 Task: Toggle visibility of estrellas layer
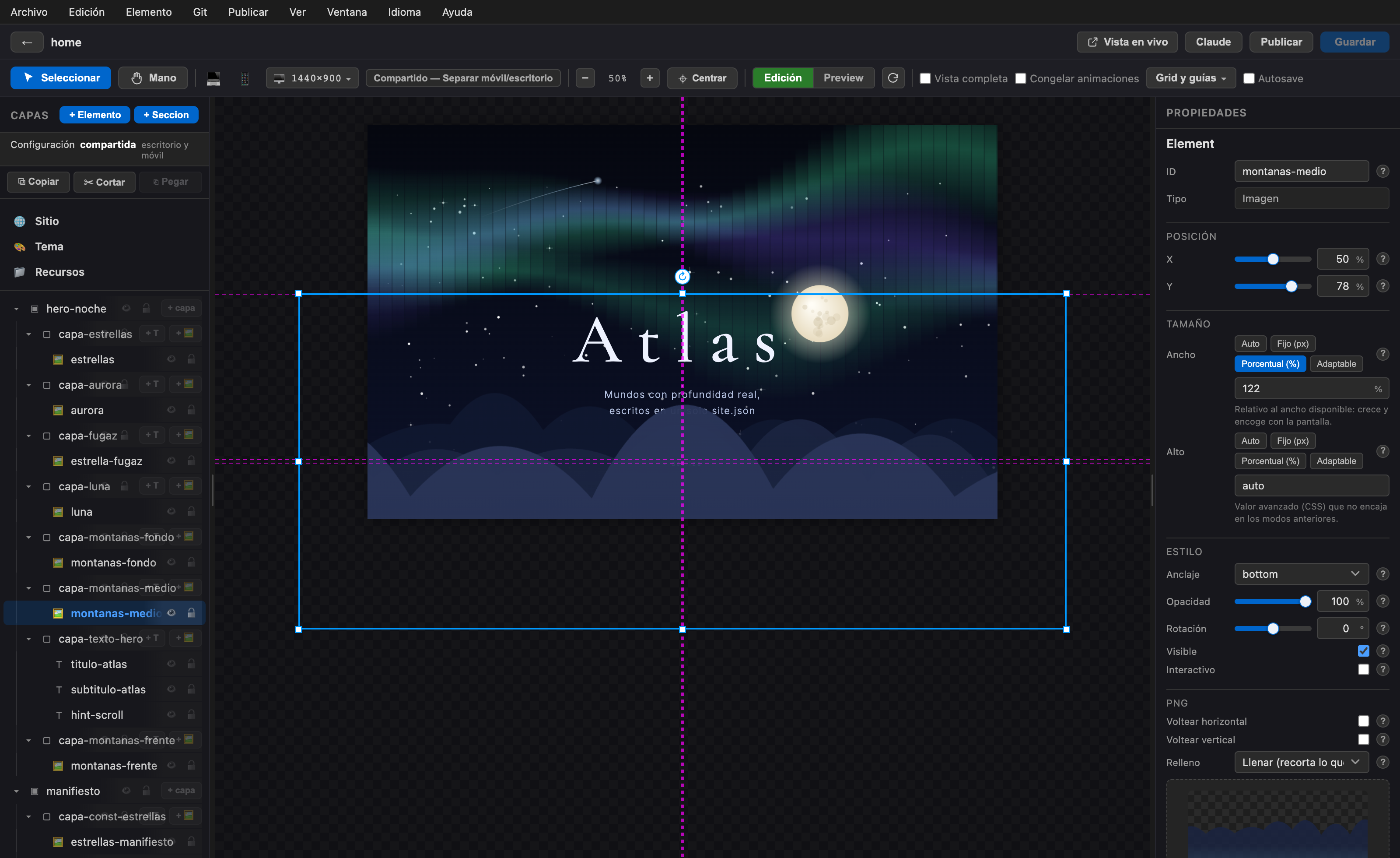(171, 359)
